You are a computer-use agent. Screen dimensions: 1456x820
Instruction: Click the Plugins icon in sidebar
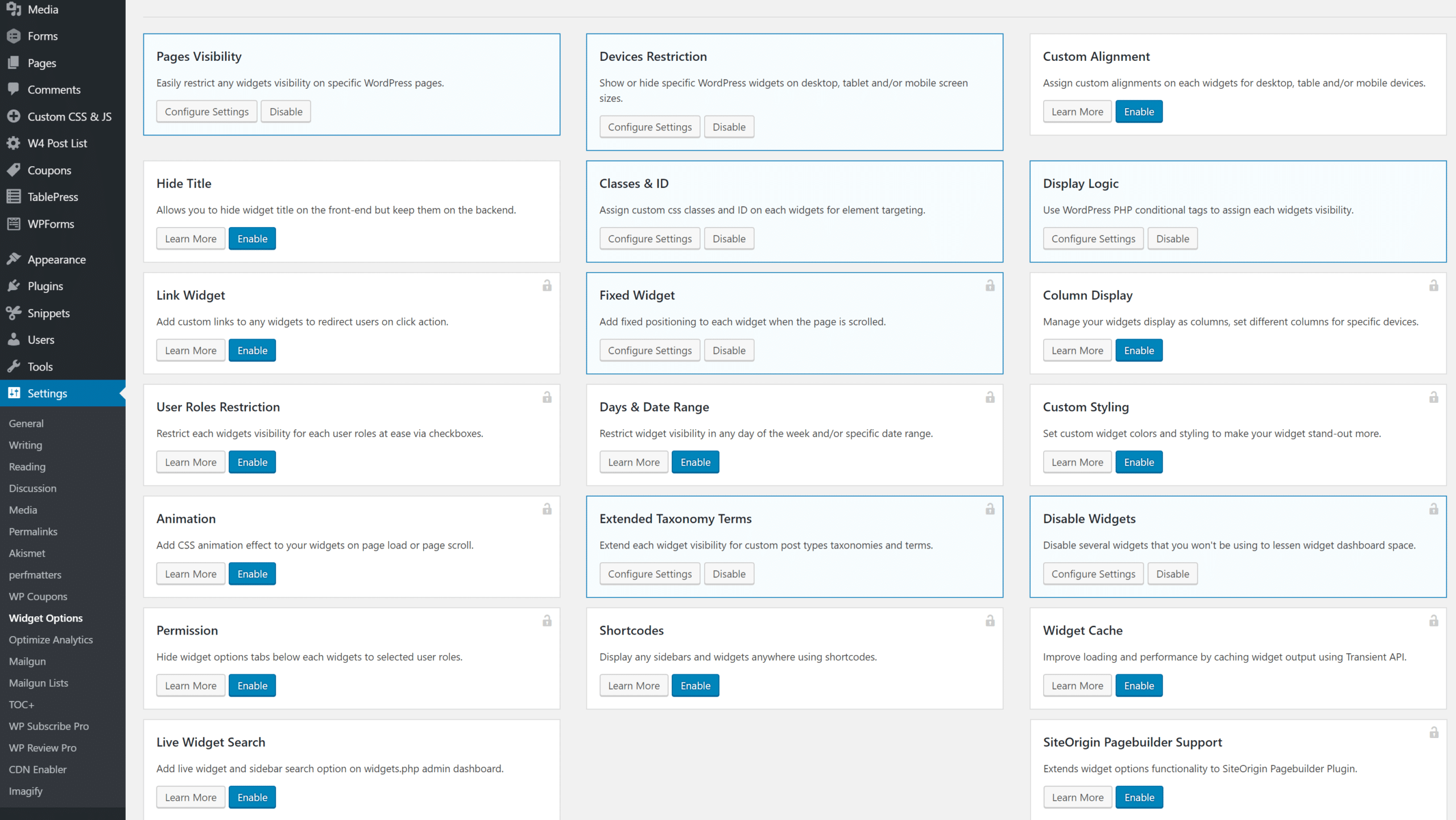click(x=14, y=286)
